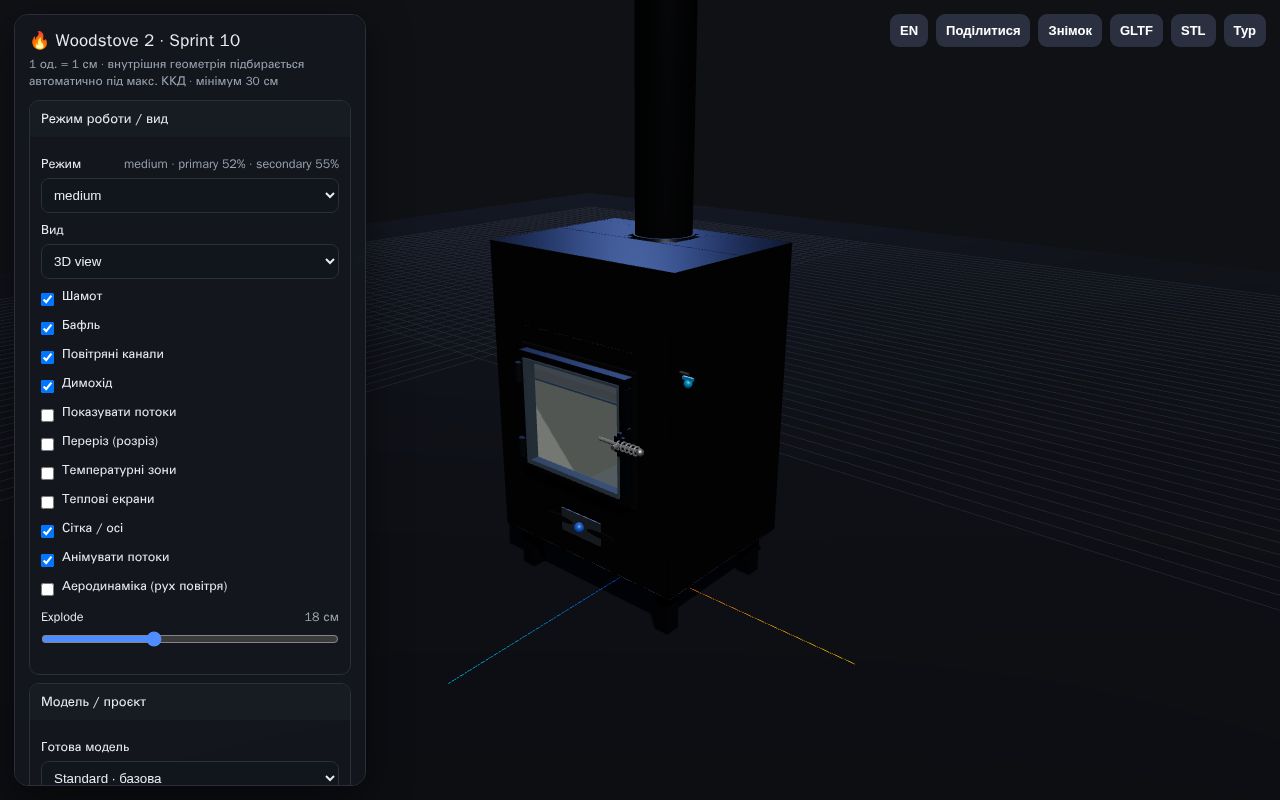
Task: Open the Режим medium dropdown
Action: [190, 195]
